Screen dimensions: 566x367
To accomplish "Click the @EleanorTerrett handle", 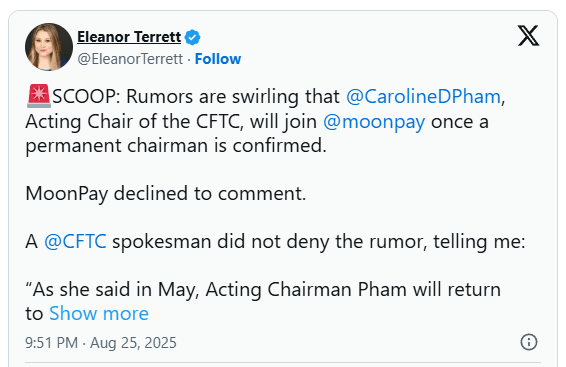I will [130, 59].
